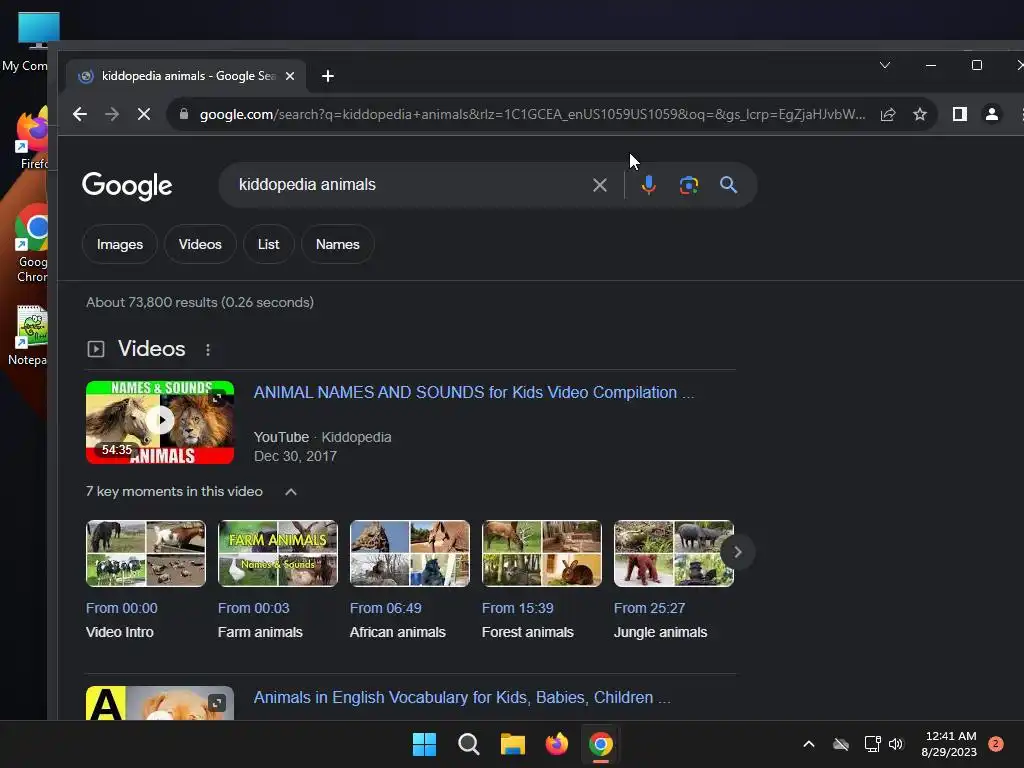
Task: Play the Animal Names and Sounds video thumbnail
Action: (160, 423)
